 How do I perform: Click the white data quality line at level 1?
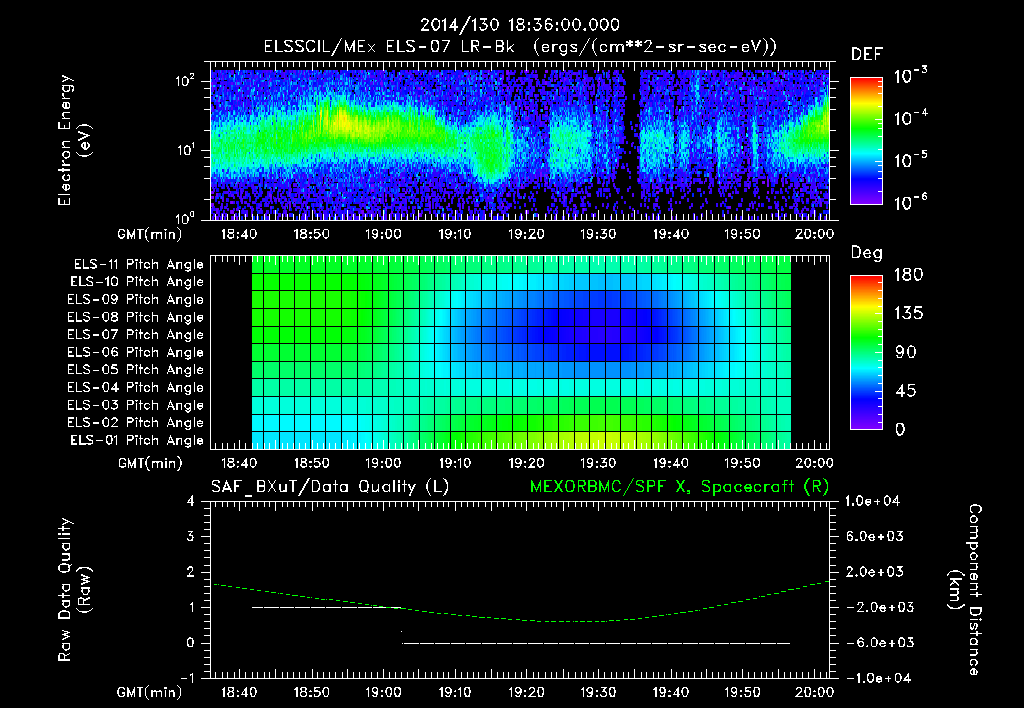(327, 607)
